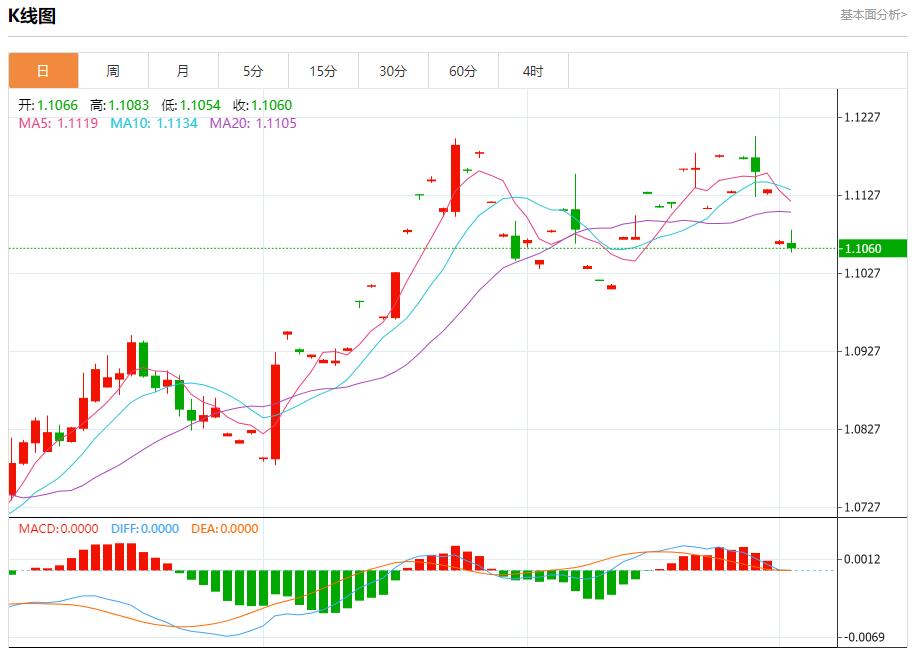Show the 5分 five-minute chart

tap(253, 71)
